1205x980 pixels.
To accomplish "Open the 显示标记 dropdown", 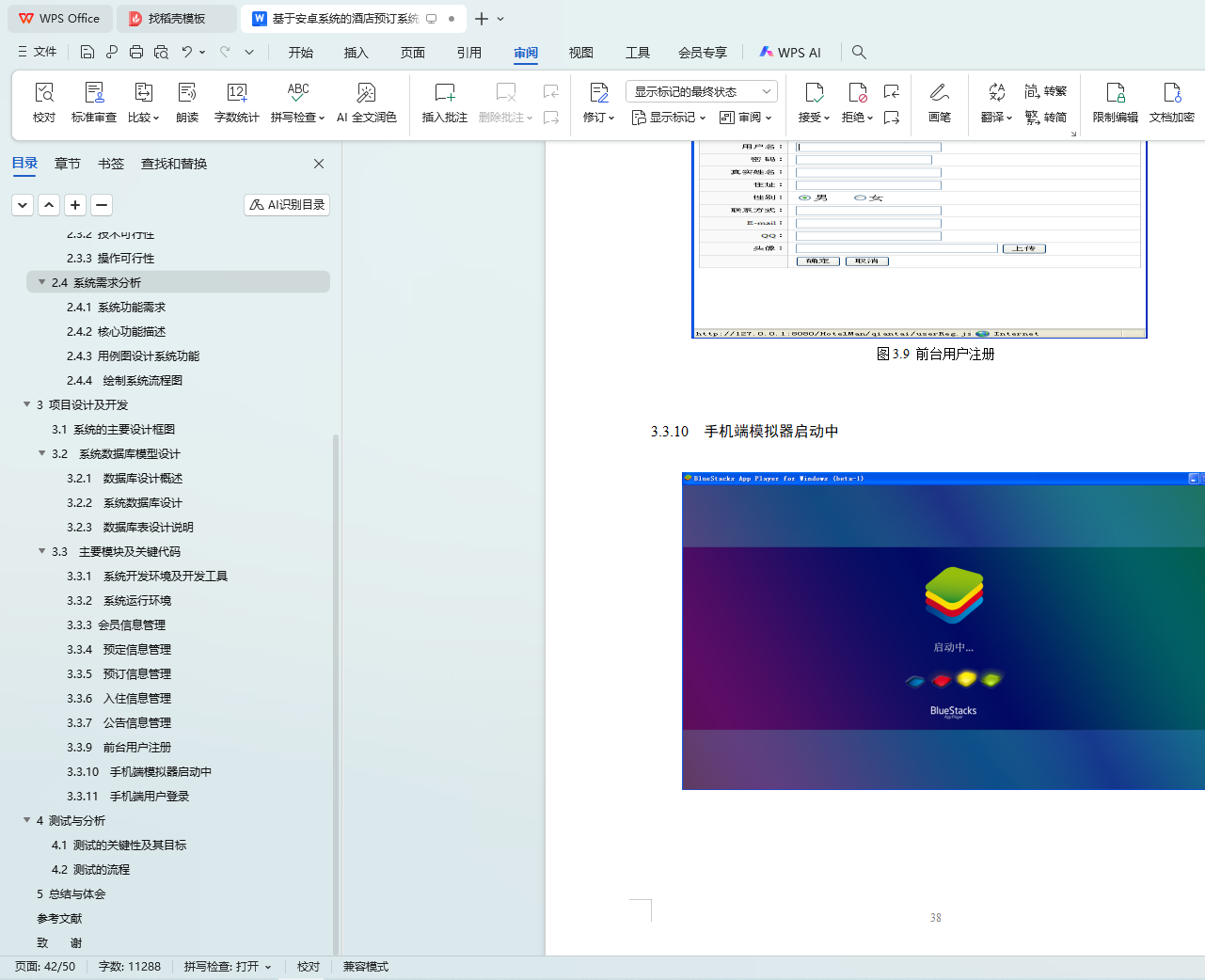I will (669, 118).
